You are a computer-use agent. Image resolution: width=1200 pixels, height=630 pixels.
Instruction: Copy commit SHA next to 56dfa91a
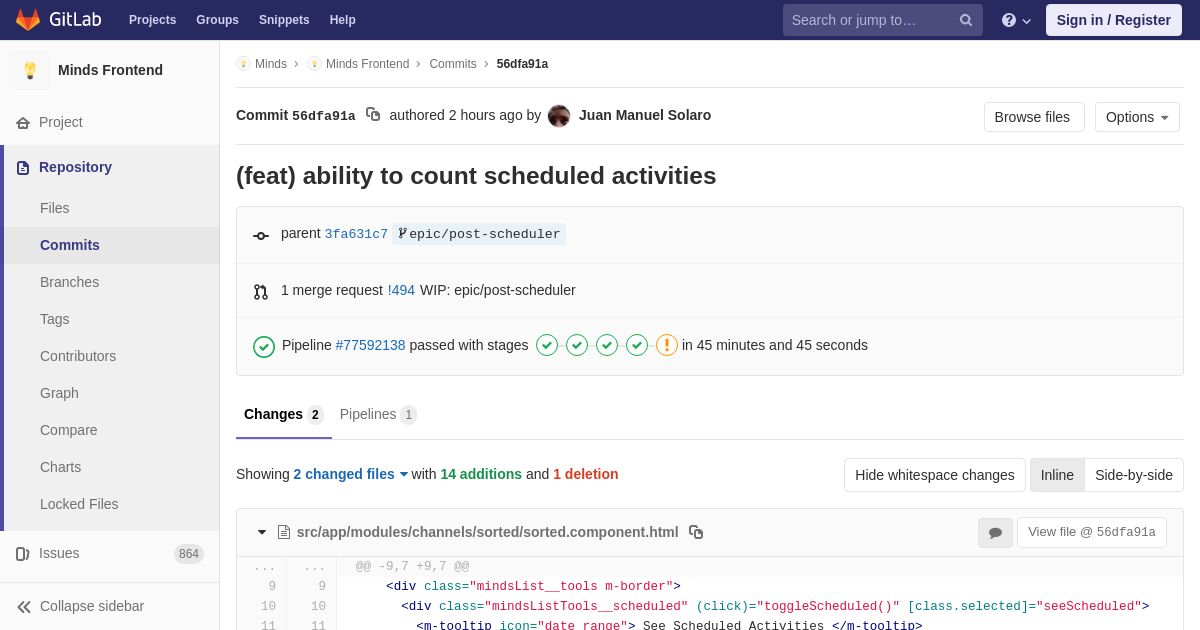click(373, 115)
